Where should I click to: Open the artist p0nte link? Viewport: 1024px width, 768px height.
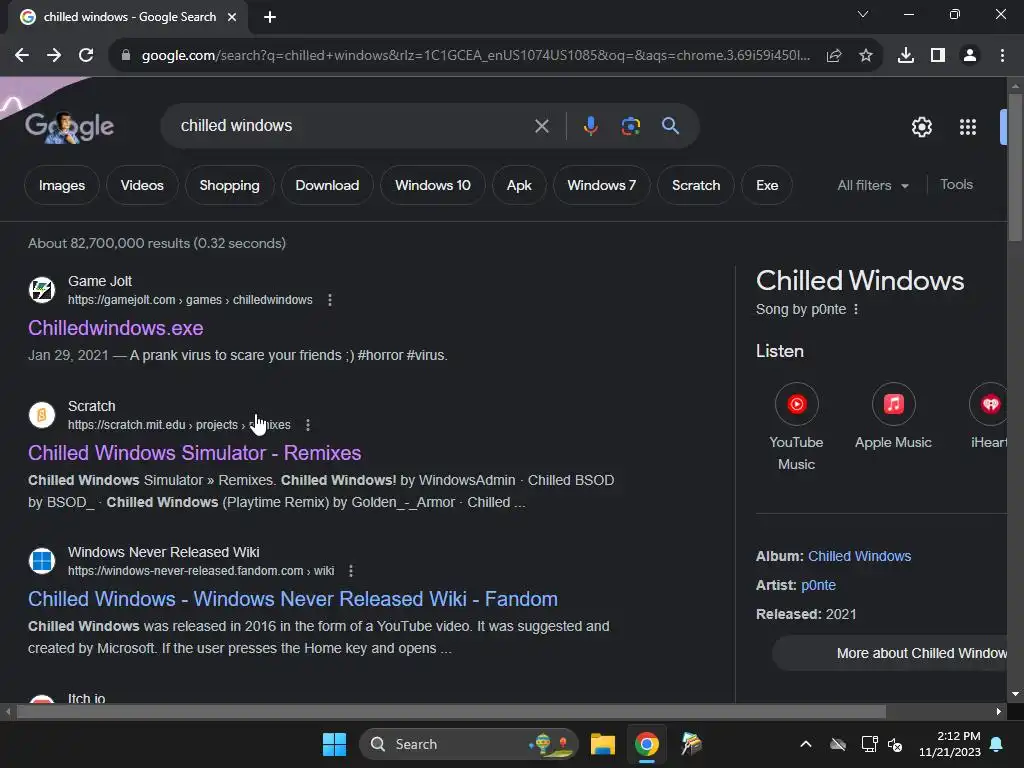pos(818,585)
